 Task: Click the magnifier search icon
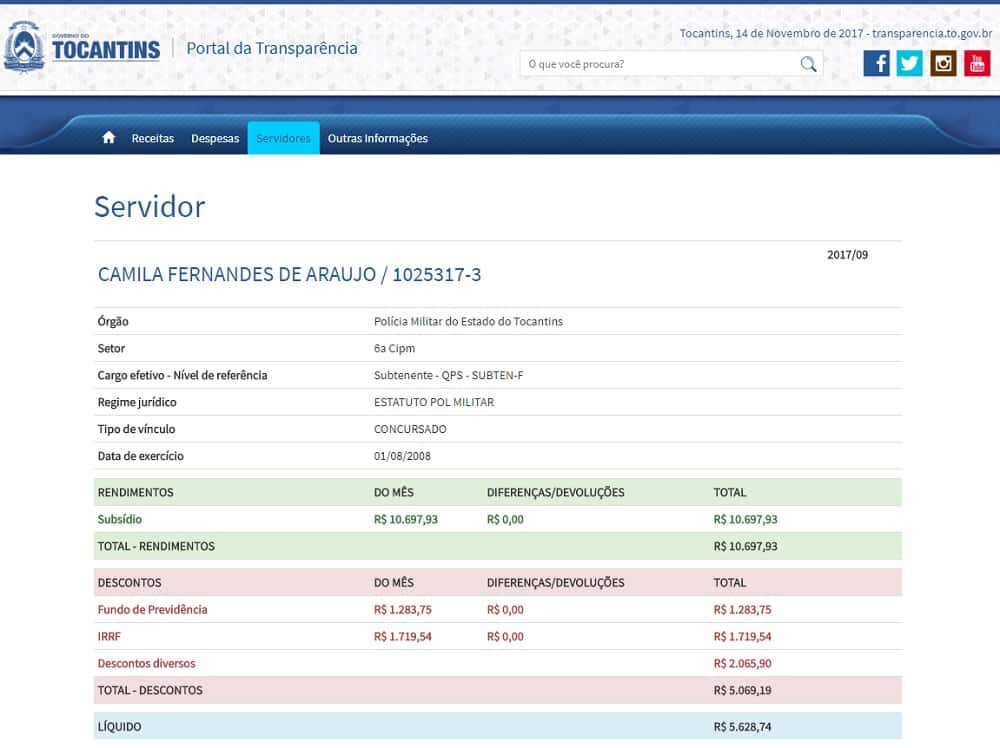click(x=808, y=64)
